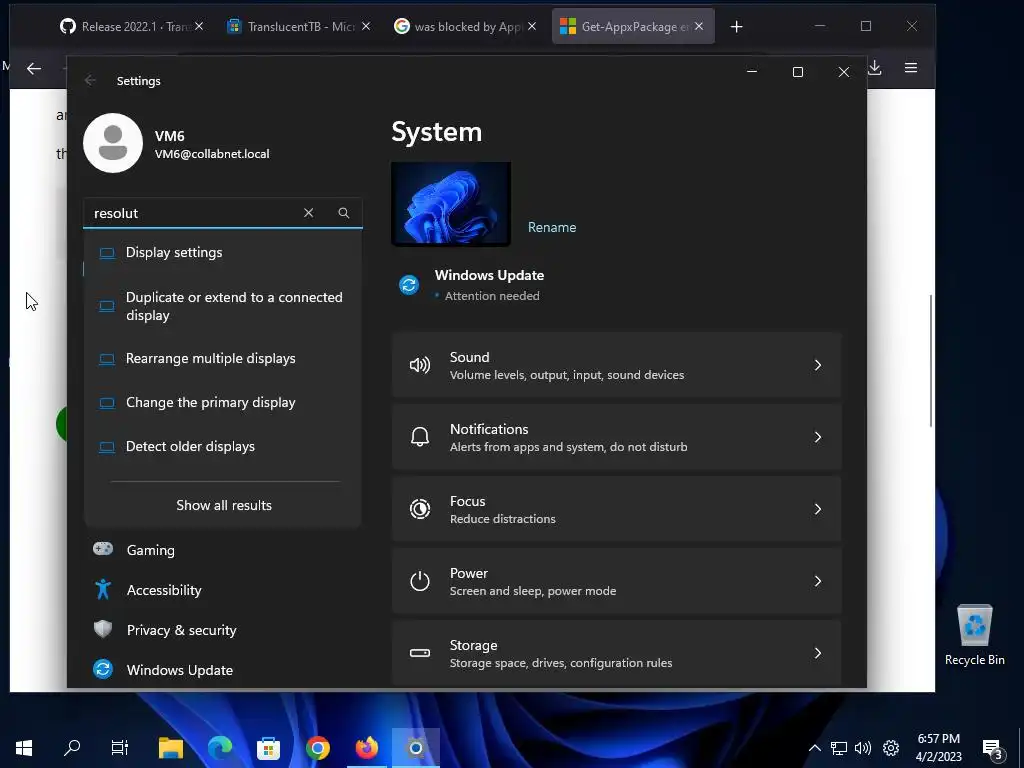The image size is (1024, 768).
Task: Click the VM6@collabnet.local account text
Action: pos(212,154)
